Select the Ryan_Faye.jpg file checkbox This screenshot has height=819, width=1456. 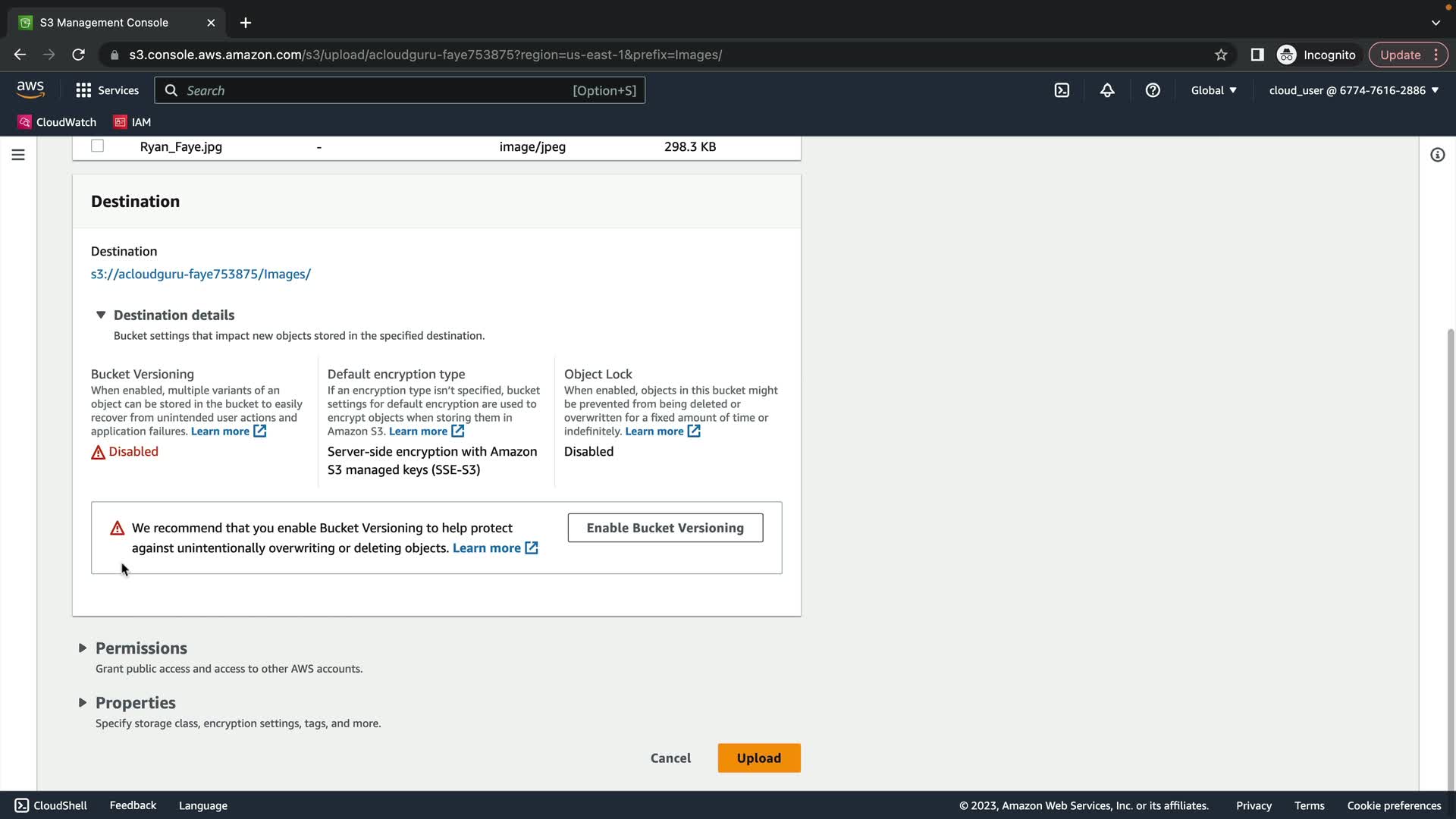[x=97, y=146]
